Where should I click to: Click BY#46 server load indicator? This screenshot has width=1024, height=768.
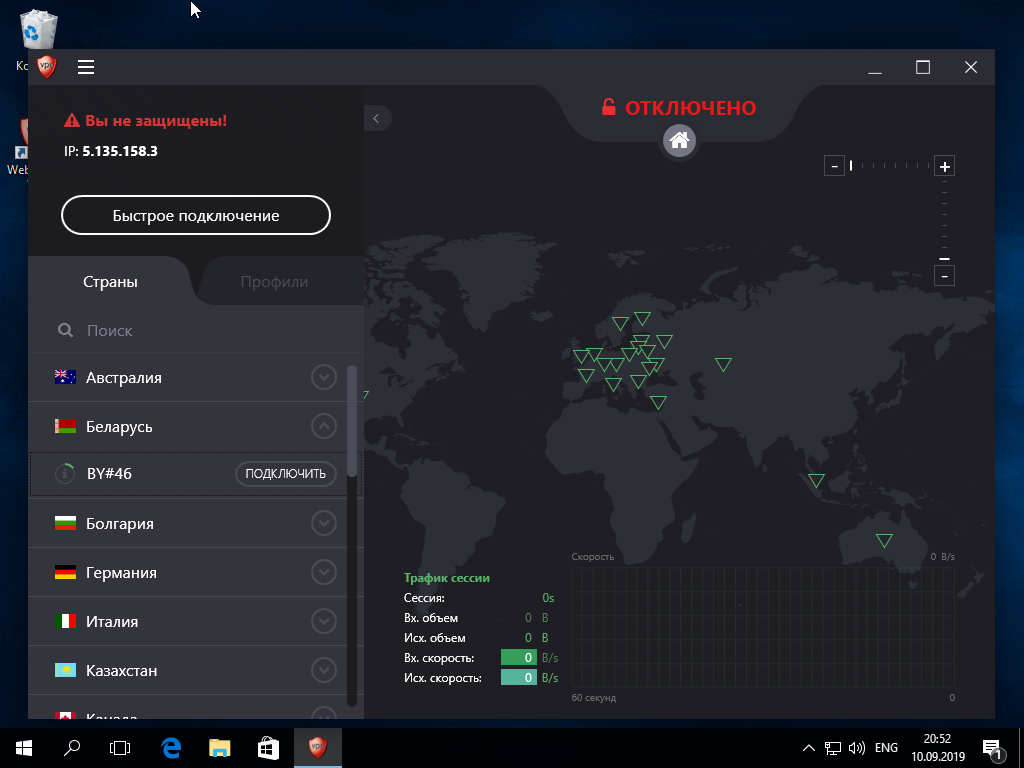pyautogui.click(x=65, y=474)
